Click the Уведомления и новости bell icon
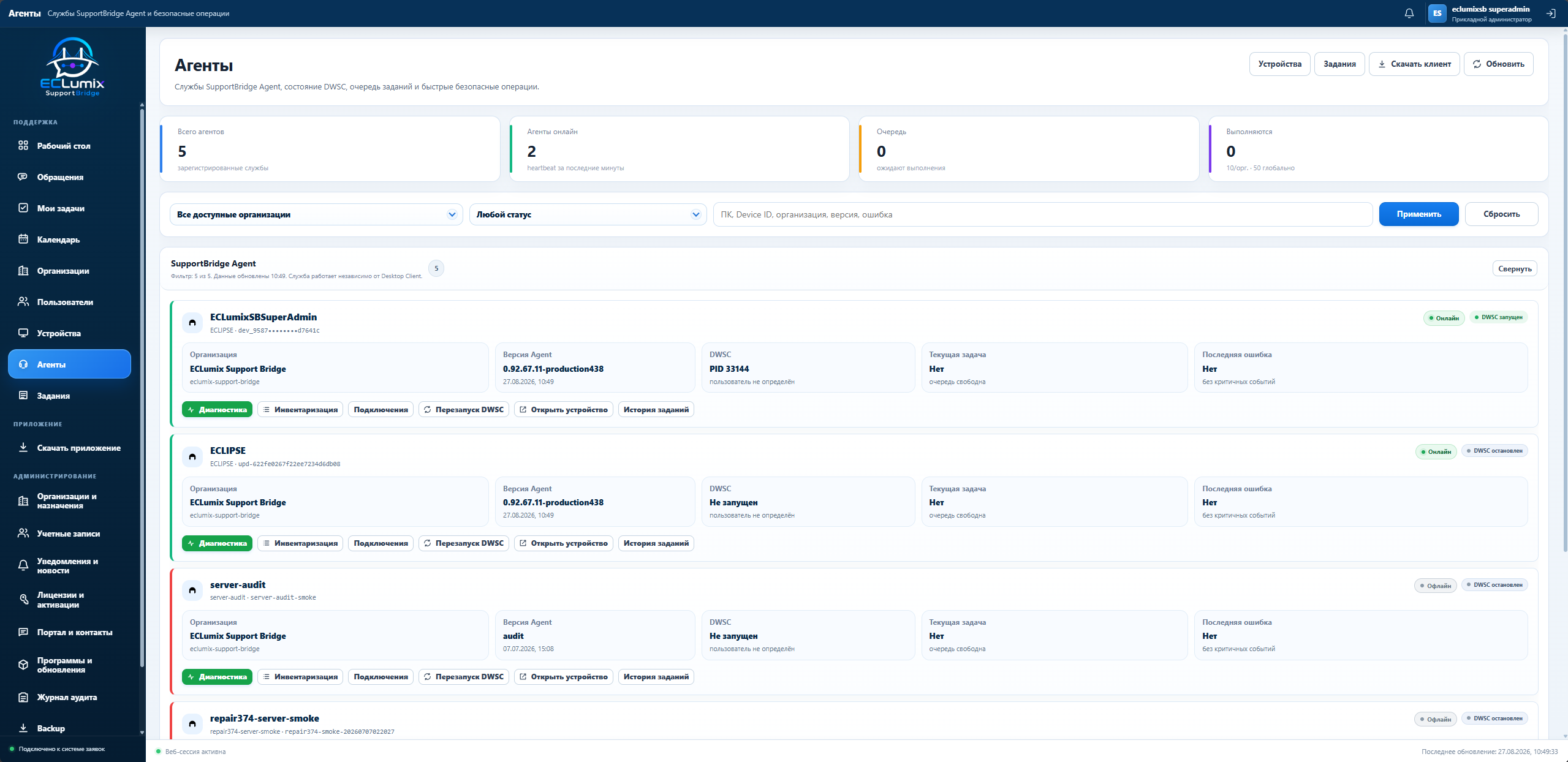Viewport: 1568px width, 762px height. pyautogui.click(x=23, y=565)
